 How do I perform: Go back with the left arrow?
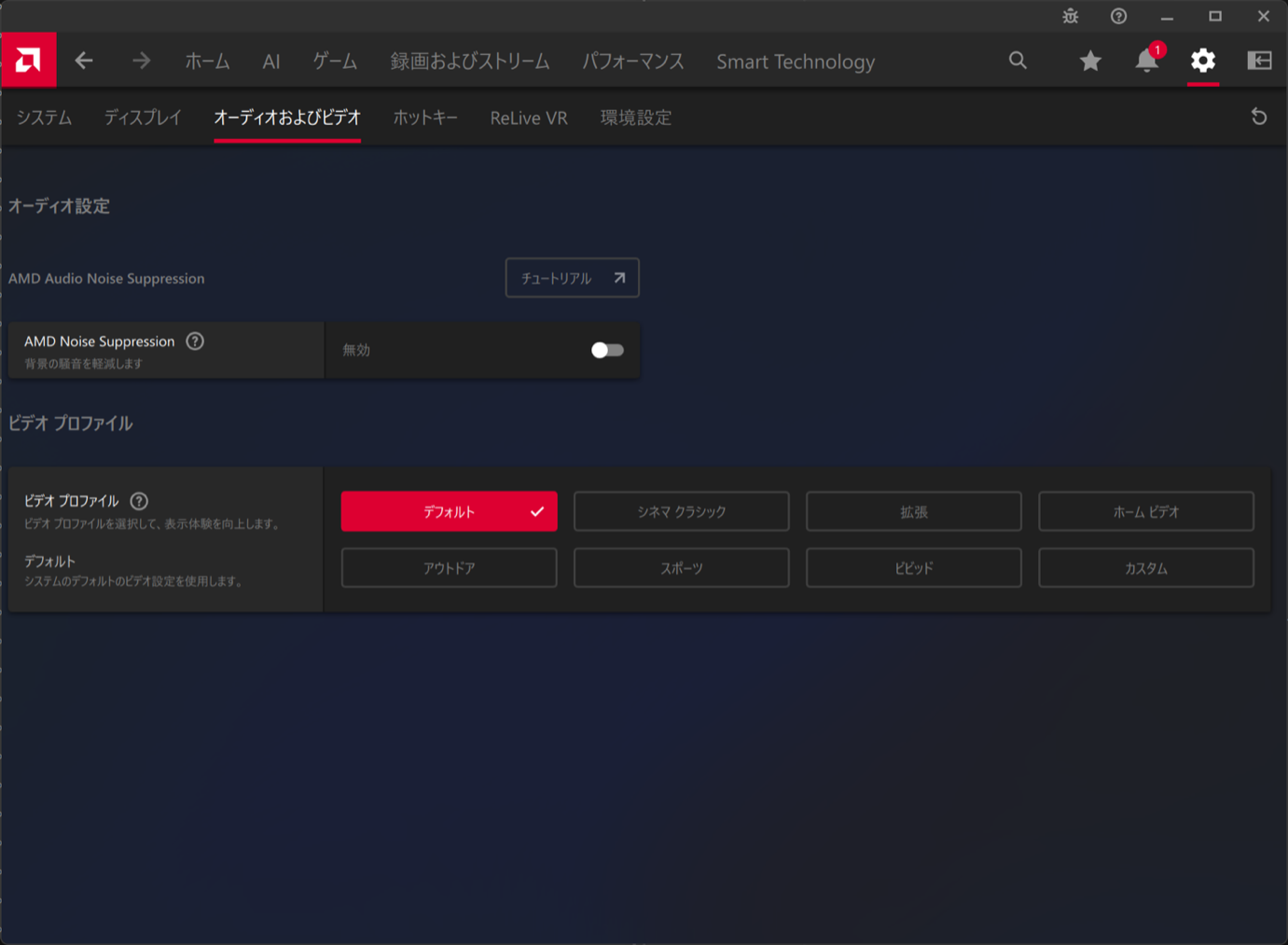84,62
